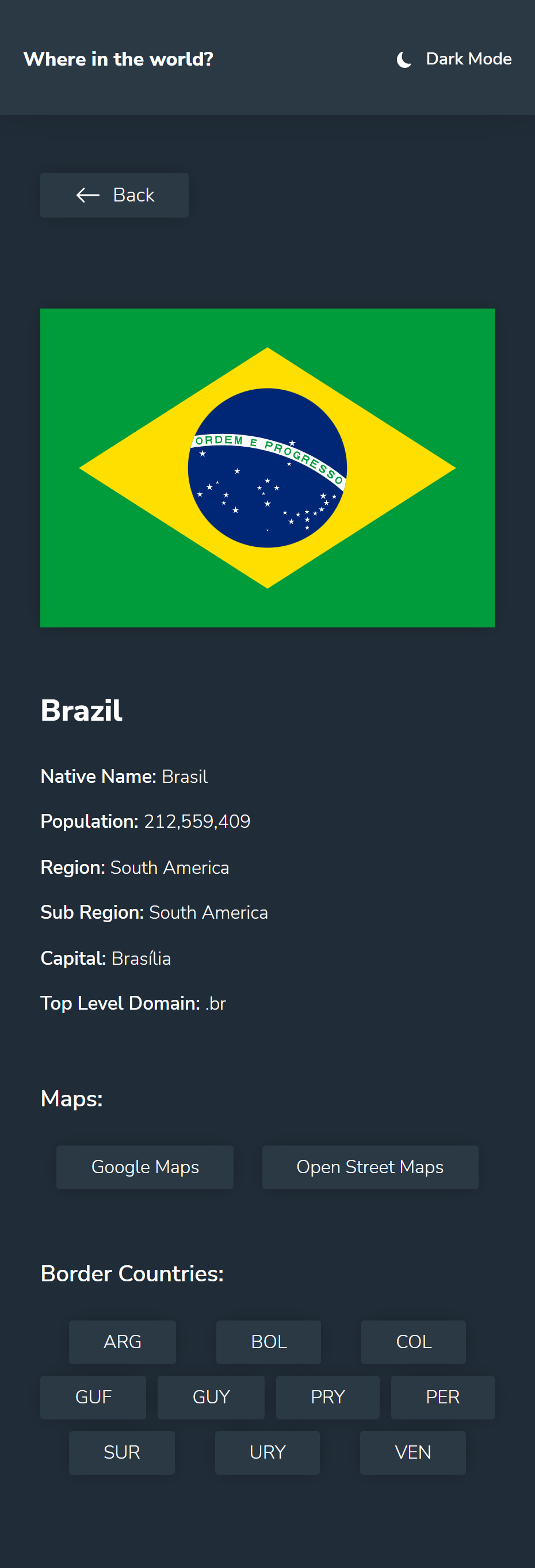
Task: Click the Brazil heading text
Action: (x=81, y=710)
